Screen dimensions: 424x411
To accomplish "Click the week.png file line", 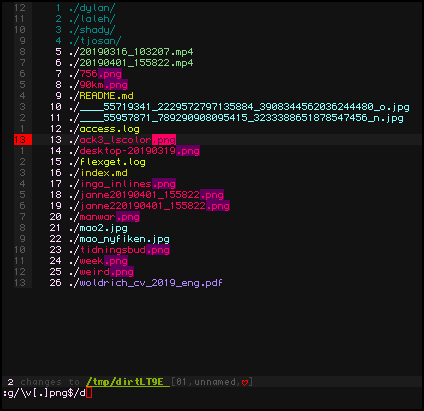I will pyautogui.click(x=98, y=261).
